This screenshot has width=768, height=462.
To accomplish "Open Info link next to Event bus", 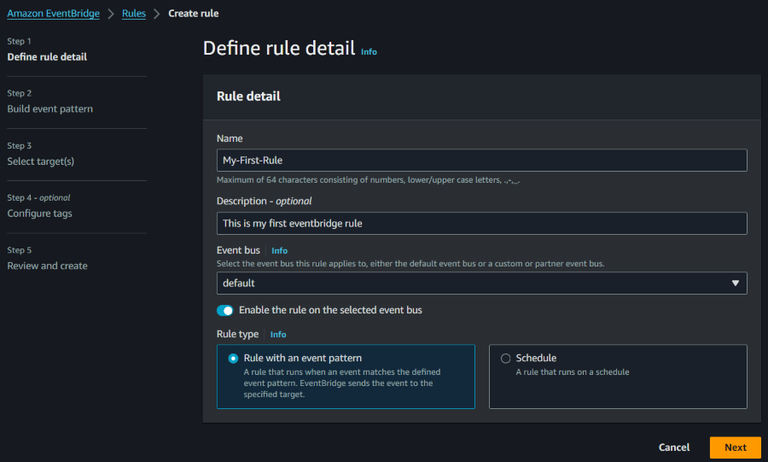I will click(x=279, y=250).
